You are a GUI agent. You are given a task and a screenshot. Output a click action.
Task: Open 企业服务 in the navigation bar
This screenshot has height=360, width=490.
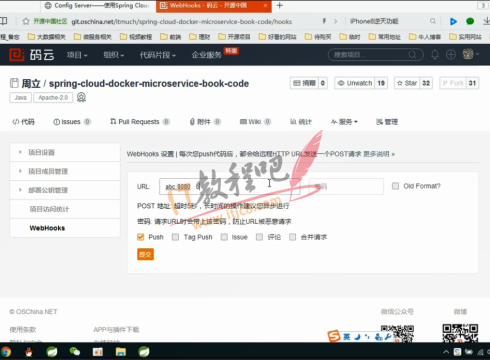pos(207,55)
